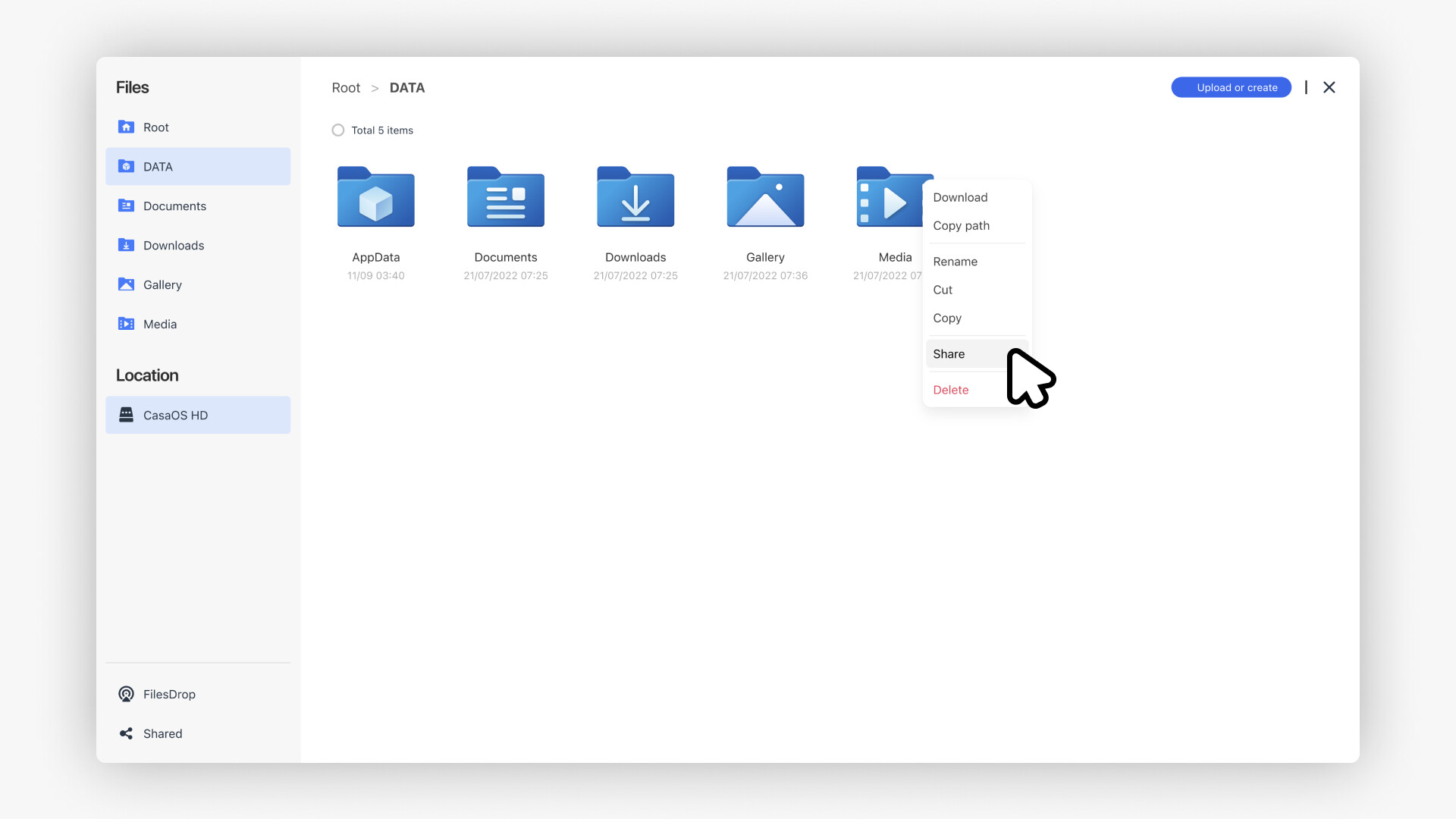Click the Root home icon in sidebar
Viewport: 1456px width, 819px height.
click(126, 127)
